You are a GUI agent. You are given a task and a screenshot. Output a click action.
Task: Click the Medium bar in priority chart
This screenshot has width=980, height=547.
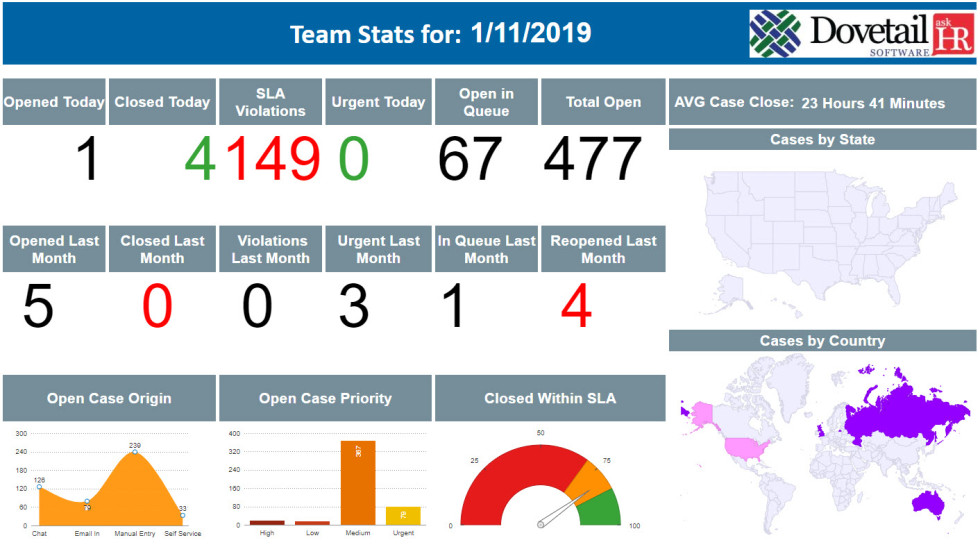(x=358, y=482)
